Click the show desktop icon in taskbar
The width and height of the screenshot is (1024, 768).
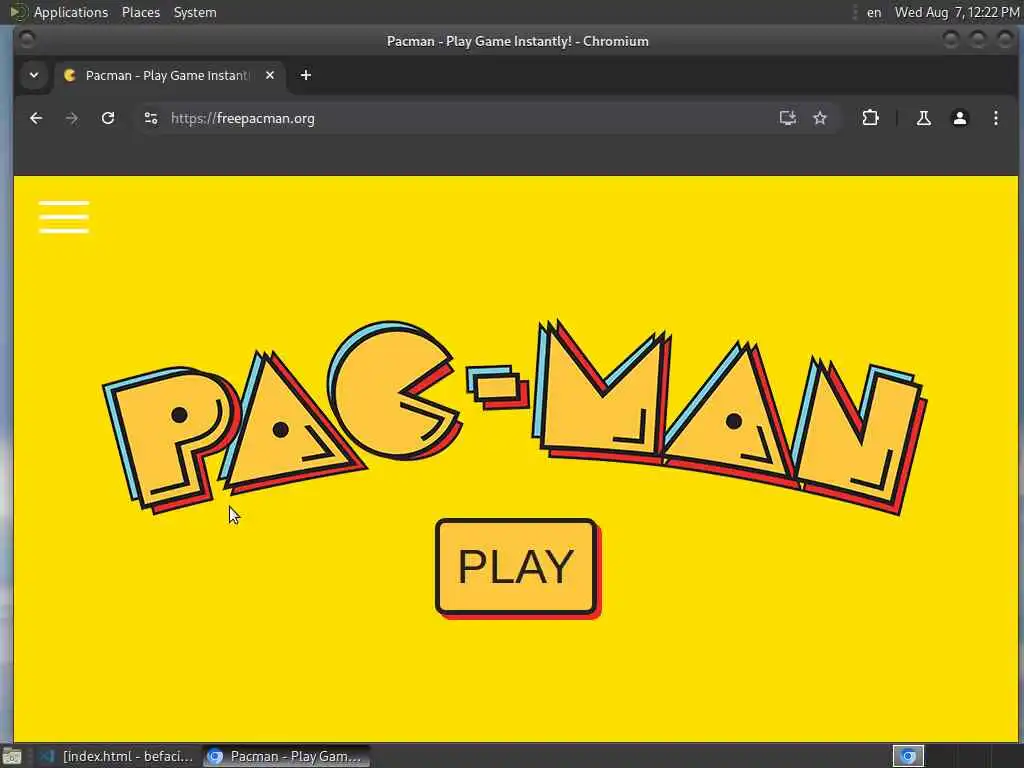tap(12, 756)
